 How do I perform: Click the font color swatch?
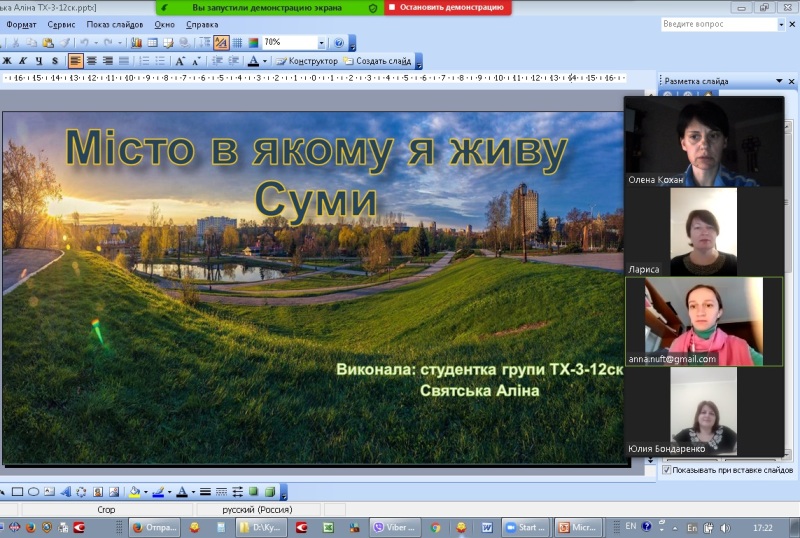[253, 61]
